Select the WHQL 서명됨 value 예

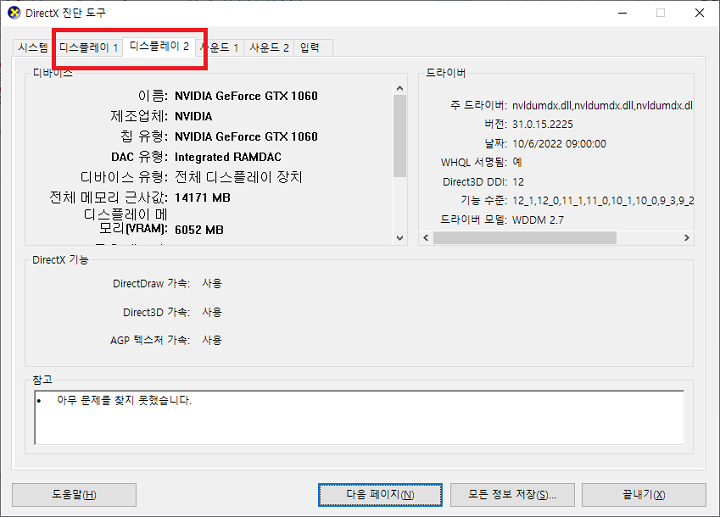pyautogui.click(x=517, y=162)
